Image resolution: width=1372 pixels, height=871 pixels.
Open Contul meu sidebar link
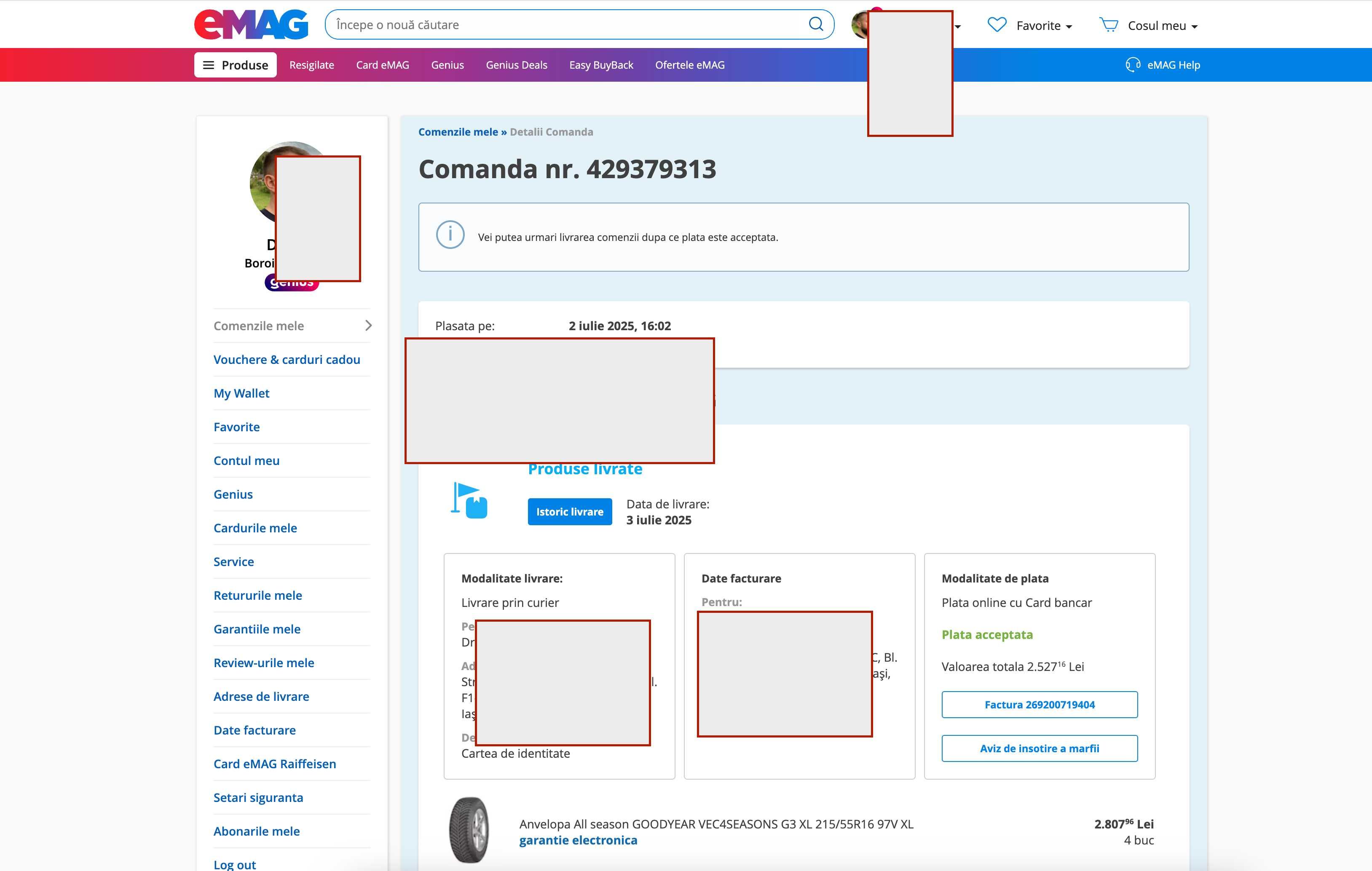246,460
